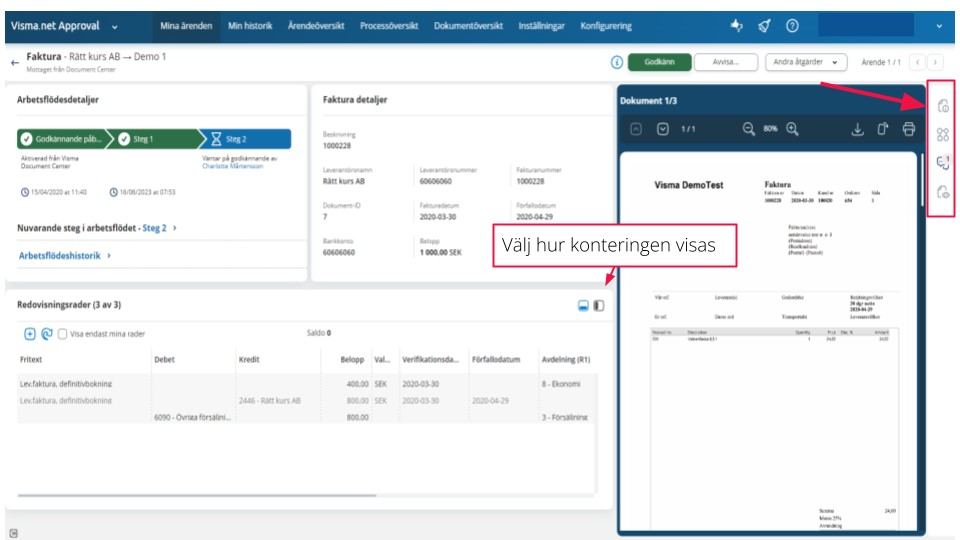The image size is (960, 540).
Task: Click cell 6090 - Övriga försälni...
Action: tap(192, 417)
